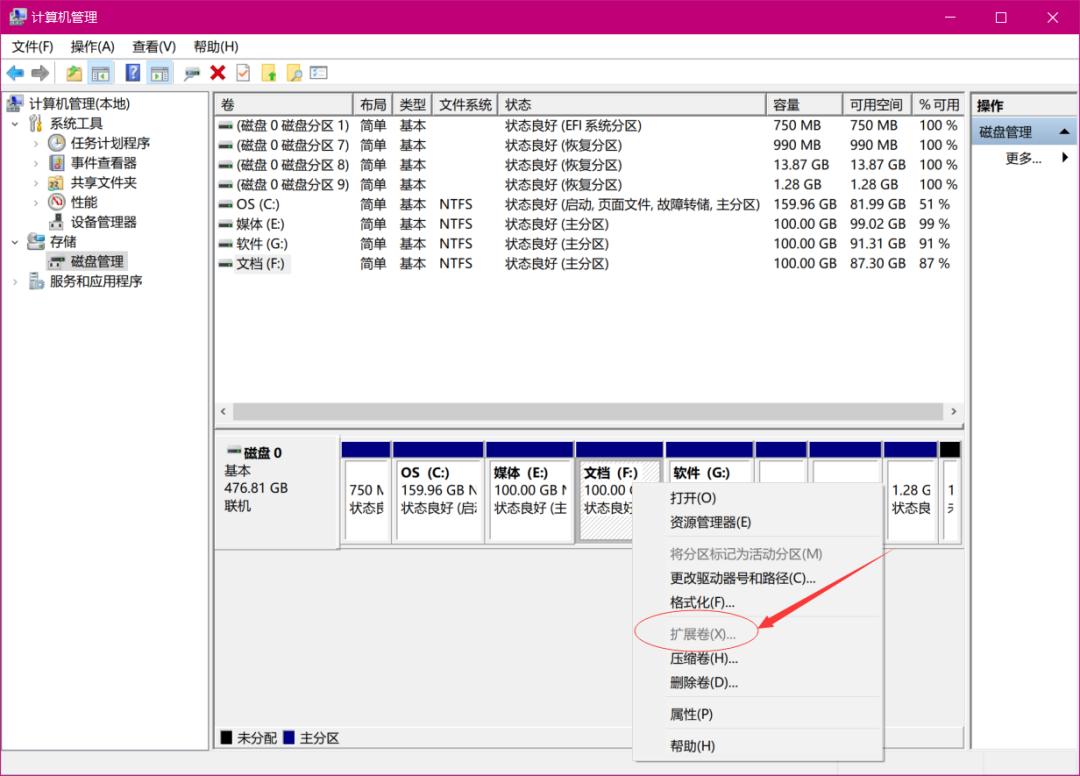Open the 查看(V) menu
Viewport: 1080px width, 776px height.
tap(154, 47)
